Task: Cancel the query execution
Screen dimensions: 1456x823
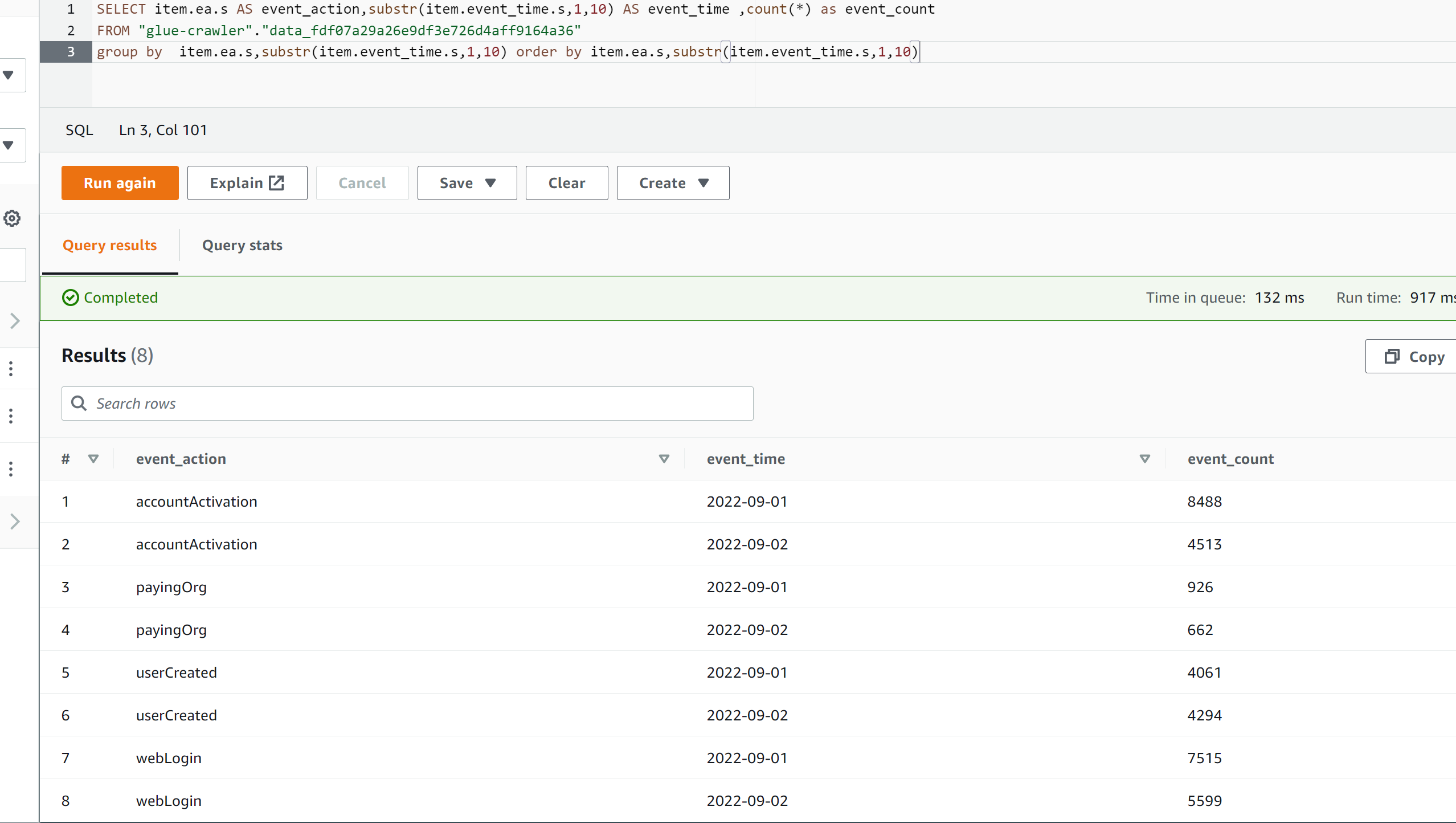Action: click(362, 183)
